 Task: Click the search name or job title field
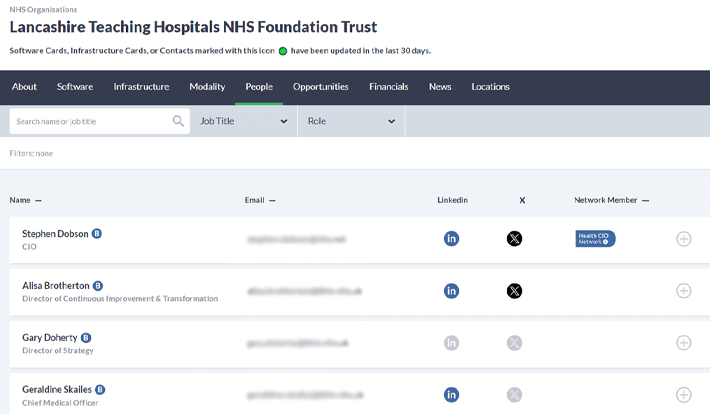[90, 121]
